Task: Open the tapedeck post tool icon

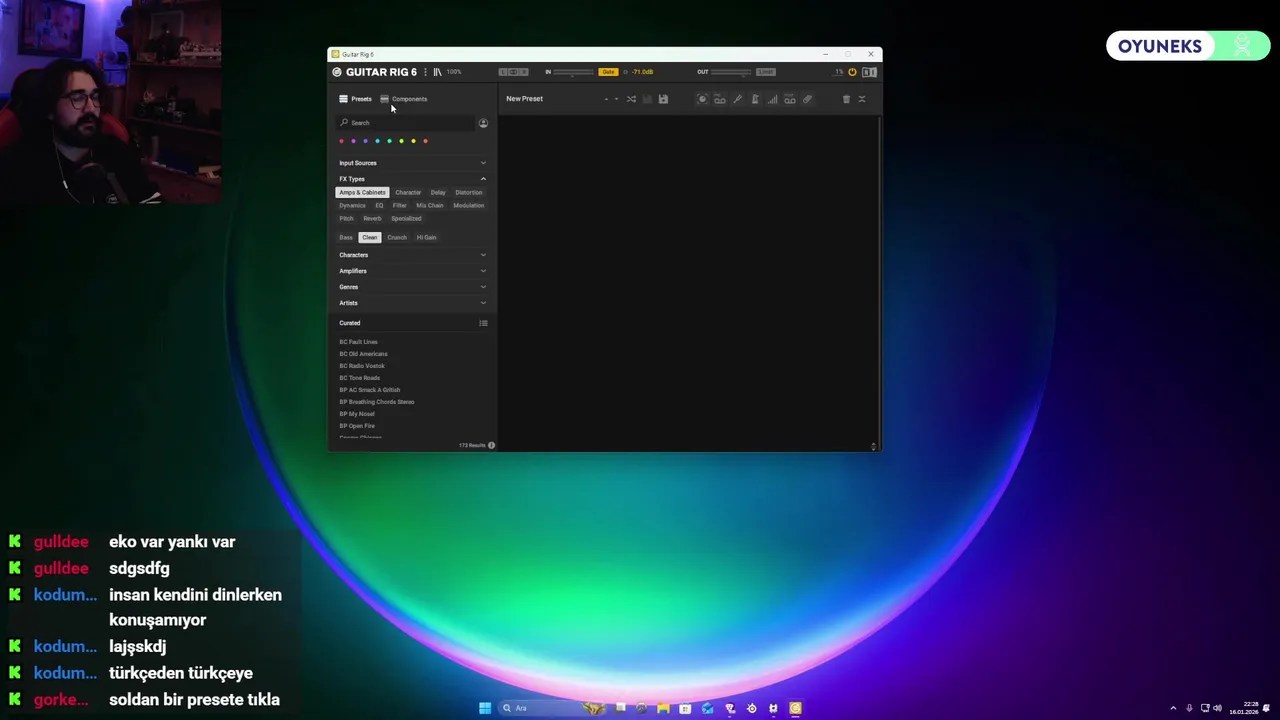Action: coord(790,99)
